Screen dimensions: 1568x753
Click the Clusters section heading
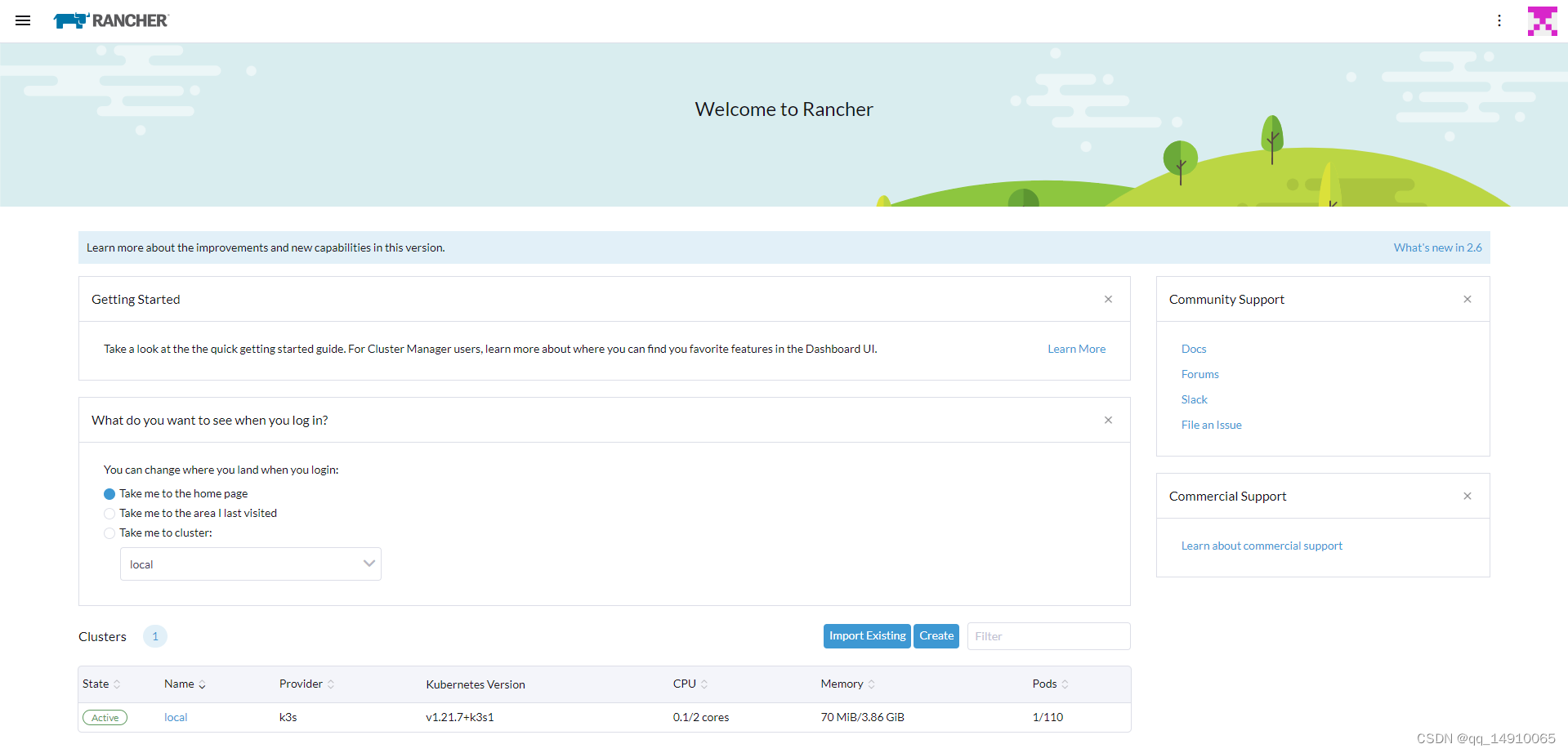[102, 636]
